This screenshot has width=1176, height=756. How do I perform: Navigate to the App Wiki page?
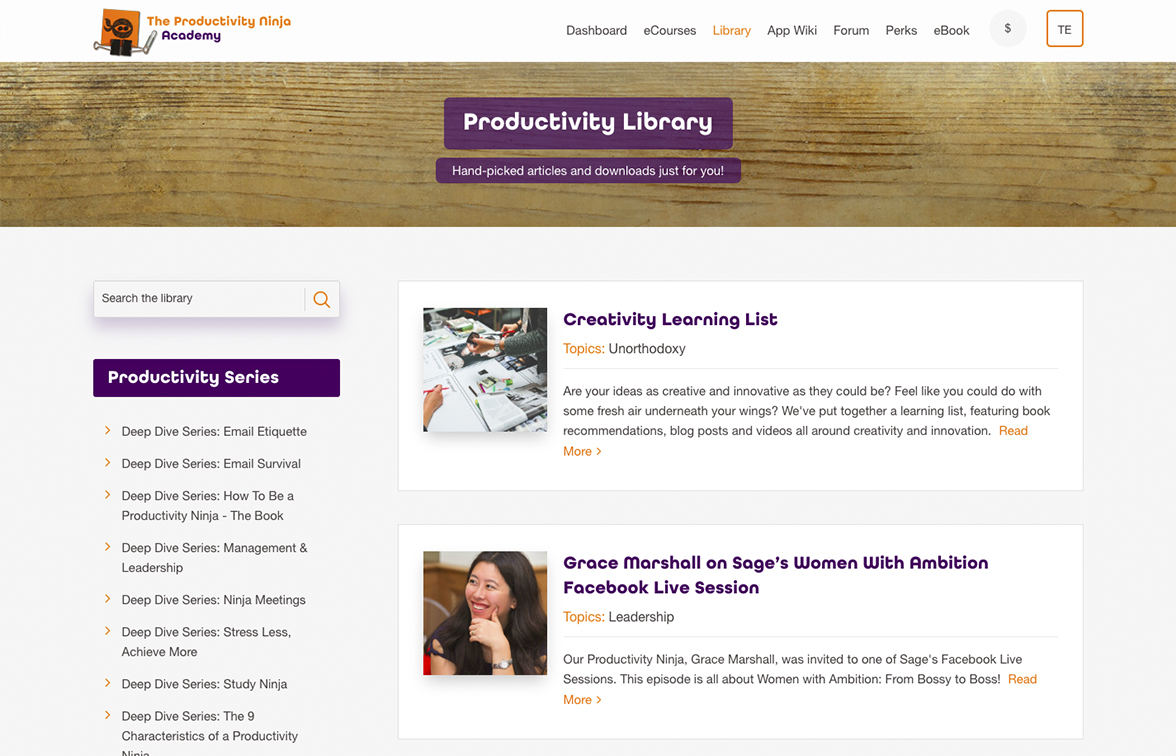[791, 30]
